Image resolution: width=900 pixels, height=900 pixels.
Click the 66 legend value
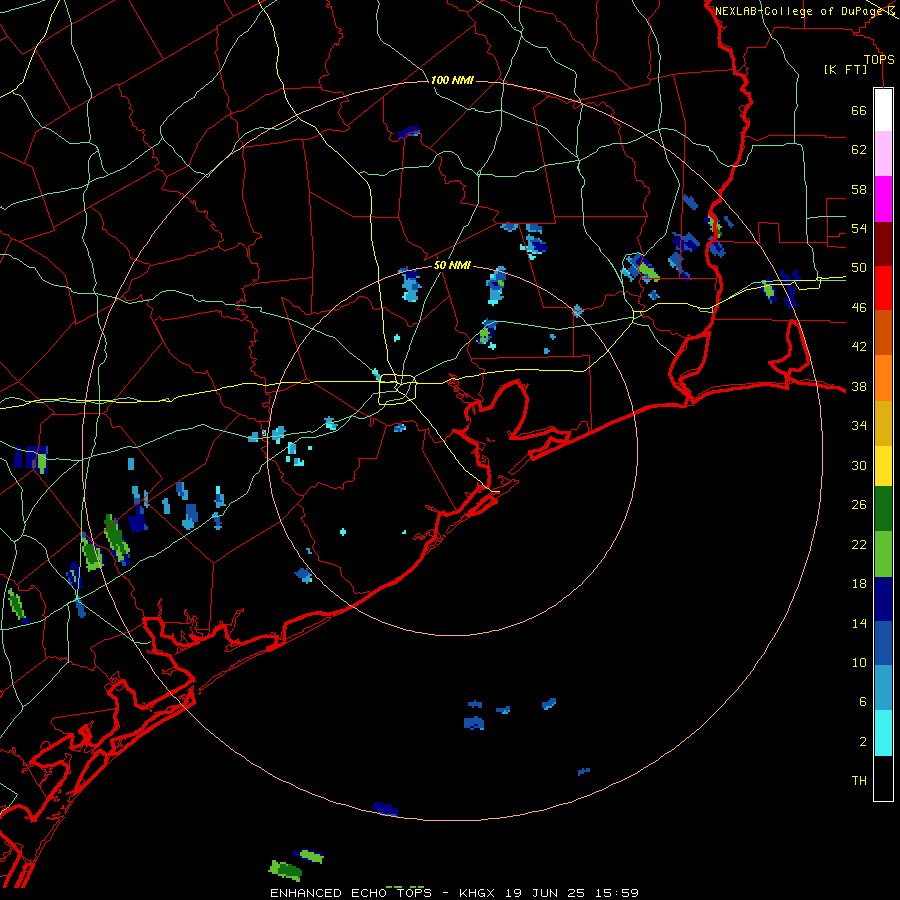859,111
